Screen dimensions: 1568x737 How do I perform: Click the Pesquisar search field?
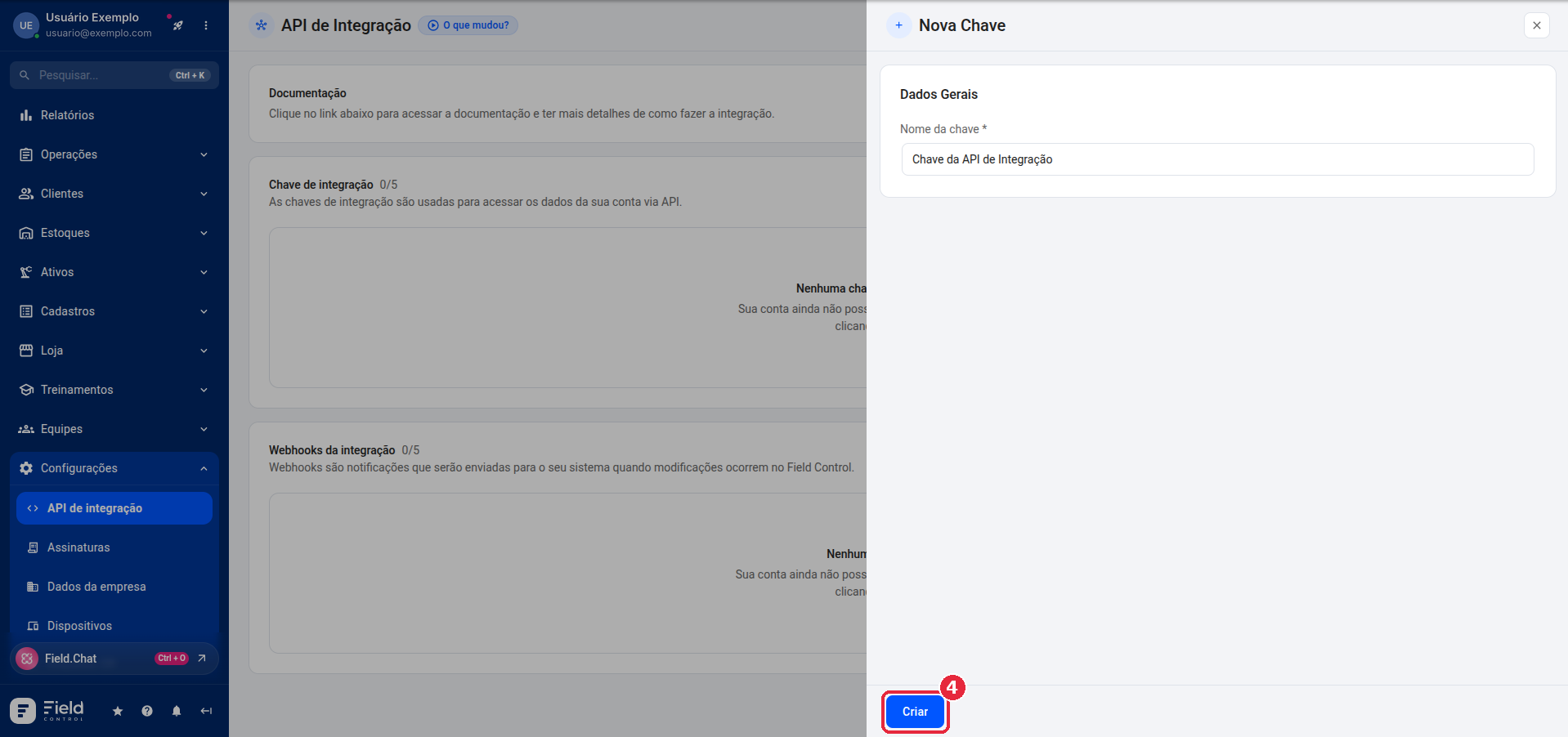114,75
